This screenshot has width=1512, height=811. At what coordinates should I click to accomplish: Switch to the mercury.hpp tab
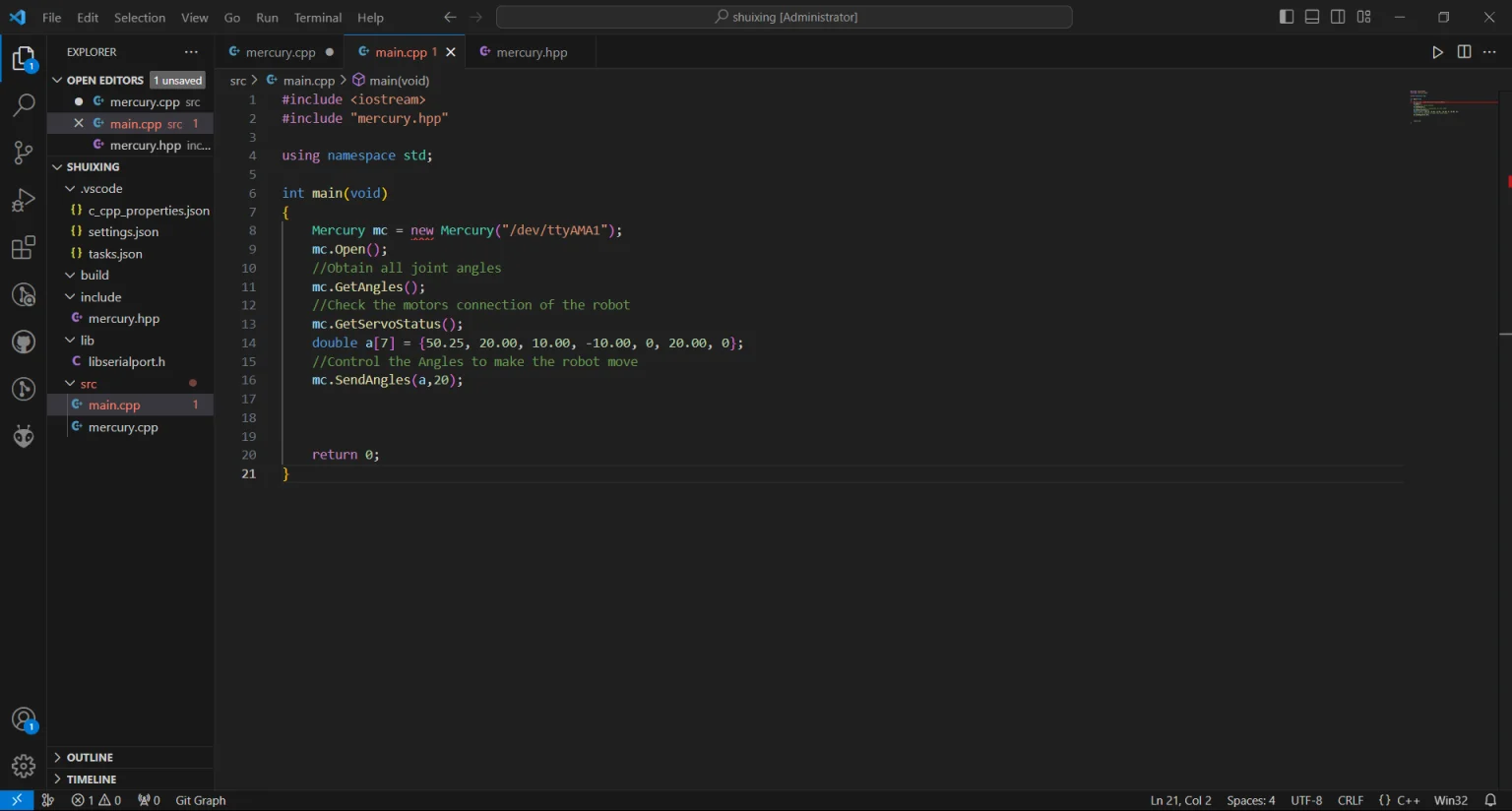531,52
